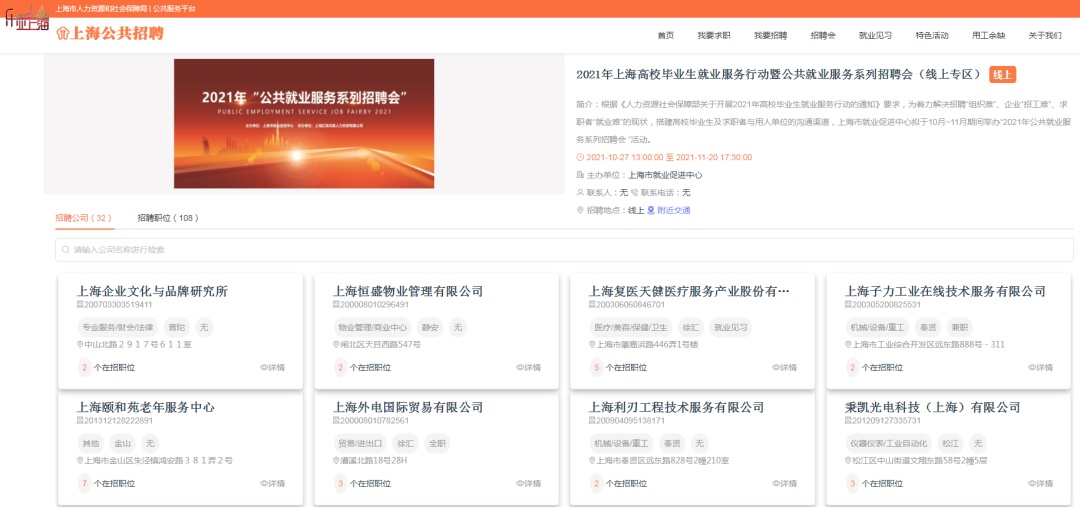1080x507 pixels.
Task: Open company 上海恒盛物业管理有限公司
Action: tap(408, 291)
